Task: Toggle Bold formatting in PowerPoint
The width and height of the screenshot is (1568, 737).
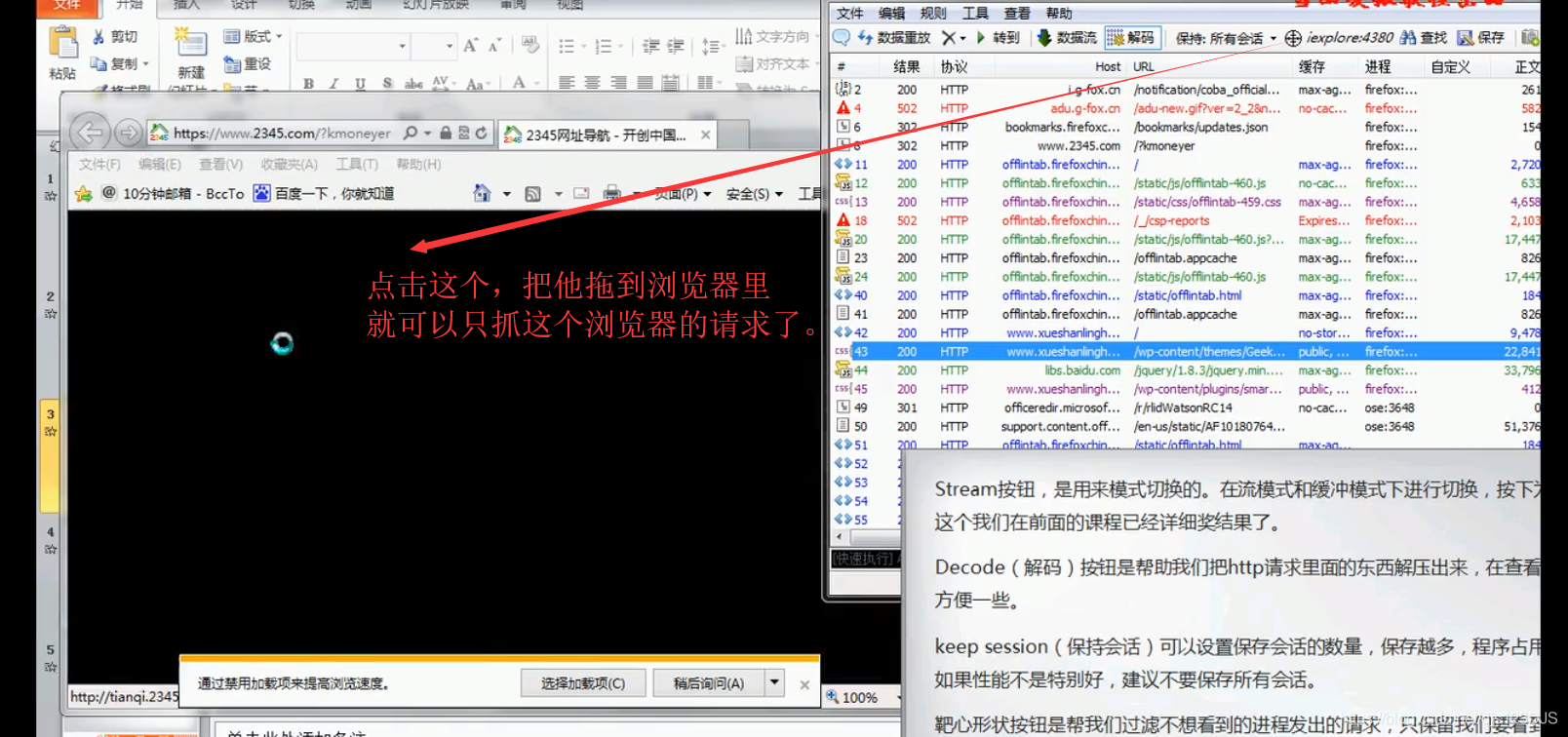Action: pos(308,84)
